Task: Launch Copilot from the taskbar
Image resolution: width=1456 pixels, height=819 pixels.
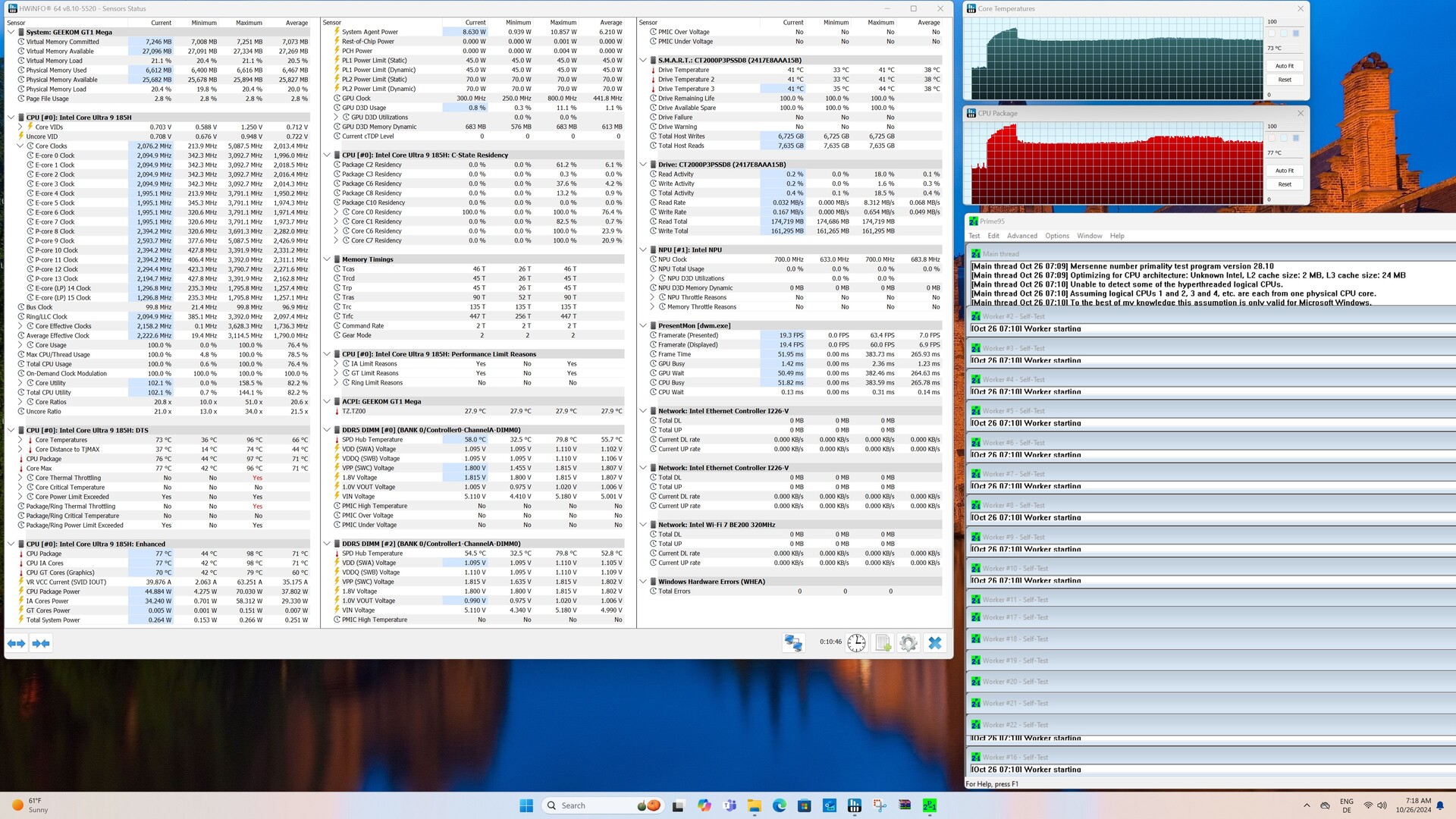Action: click(x=704, y=805)
